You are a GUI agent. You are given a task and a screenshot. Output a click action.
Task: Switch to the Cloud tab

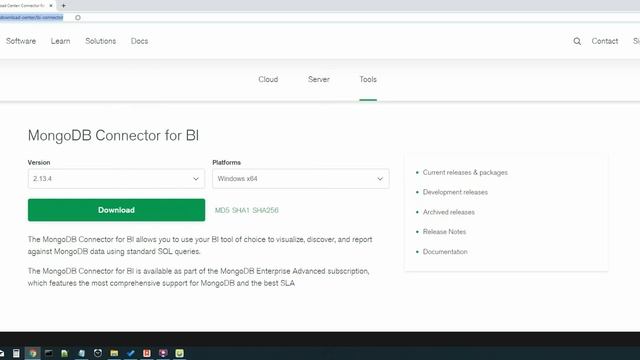point(268,80)
